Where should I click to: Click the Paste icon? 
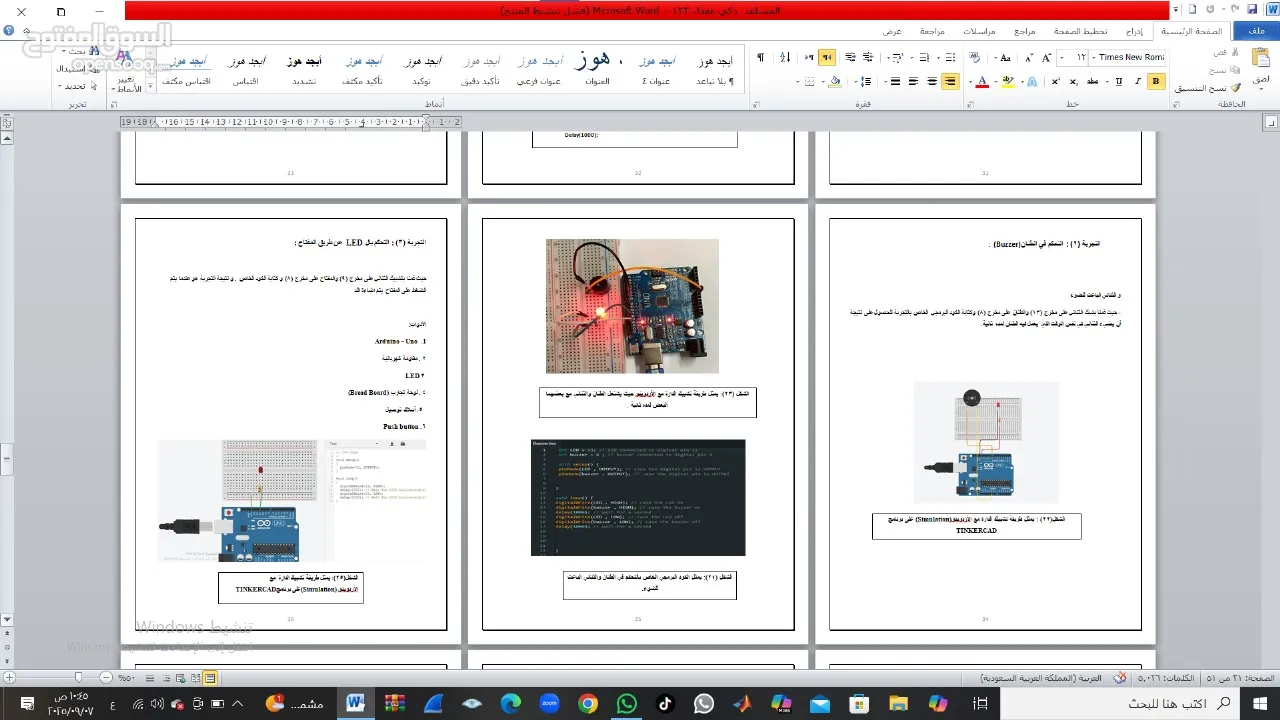(x=1261, y=57)
